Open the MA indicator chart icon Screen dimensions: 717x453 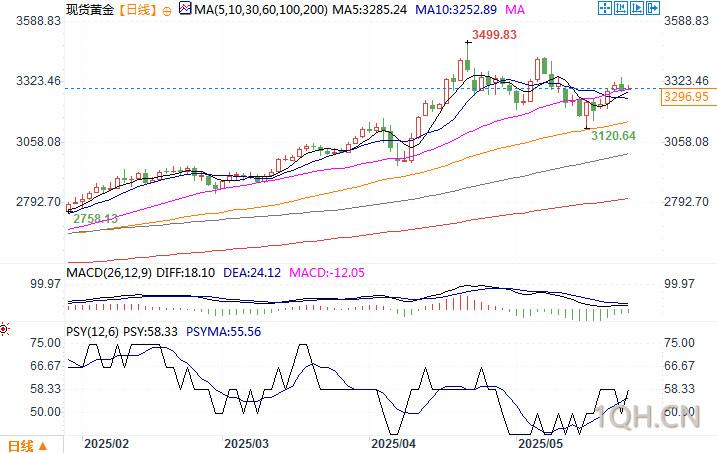pyautogui.click(x=185, y=8)
